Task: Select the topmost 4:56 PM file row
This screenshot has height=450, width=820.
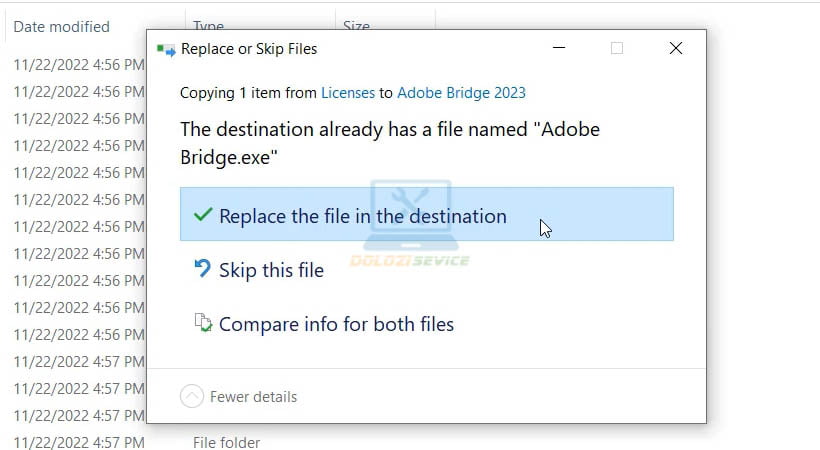Action: pos(79,65)
